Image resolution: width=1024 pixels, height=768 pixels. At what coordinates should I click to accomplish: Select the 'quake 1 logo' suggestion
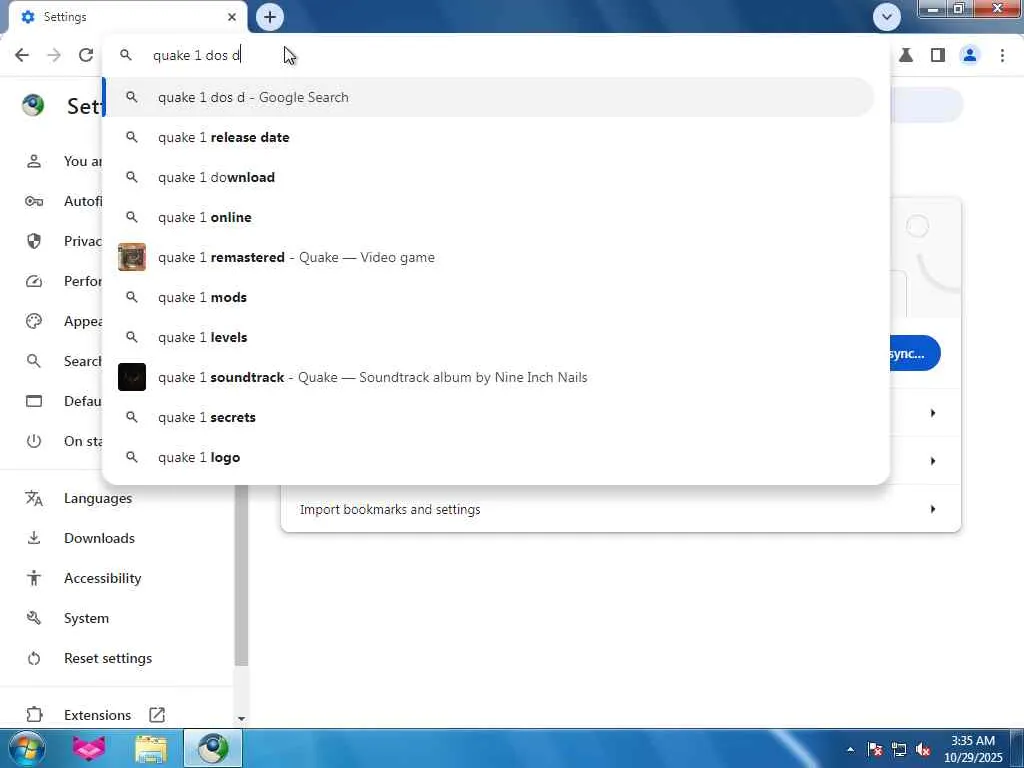(x=490, y=457)
